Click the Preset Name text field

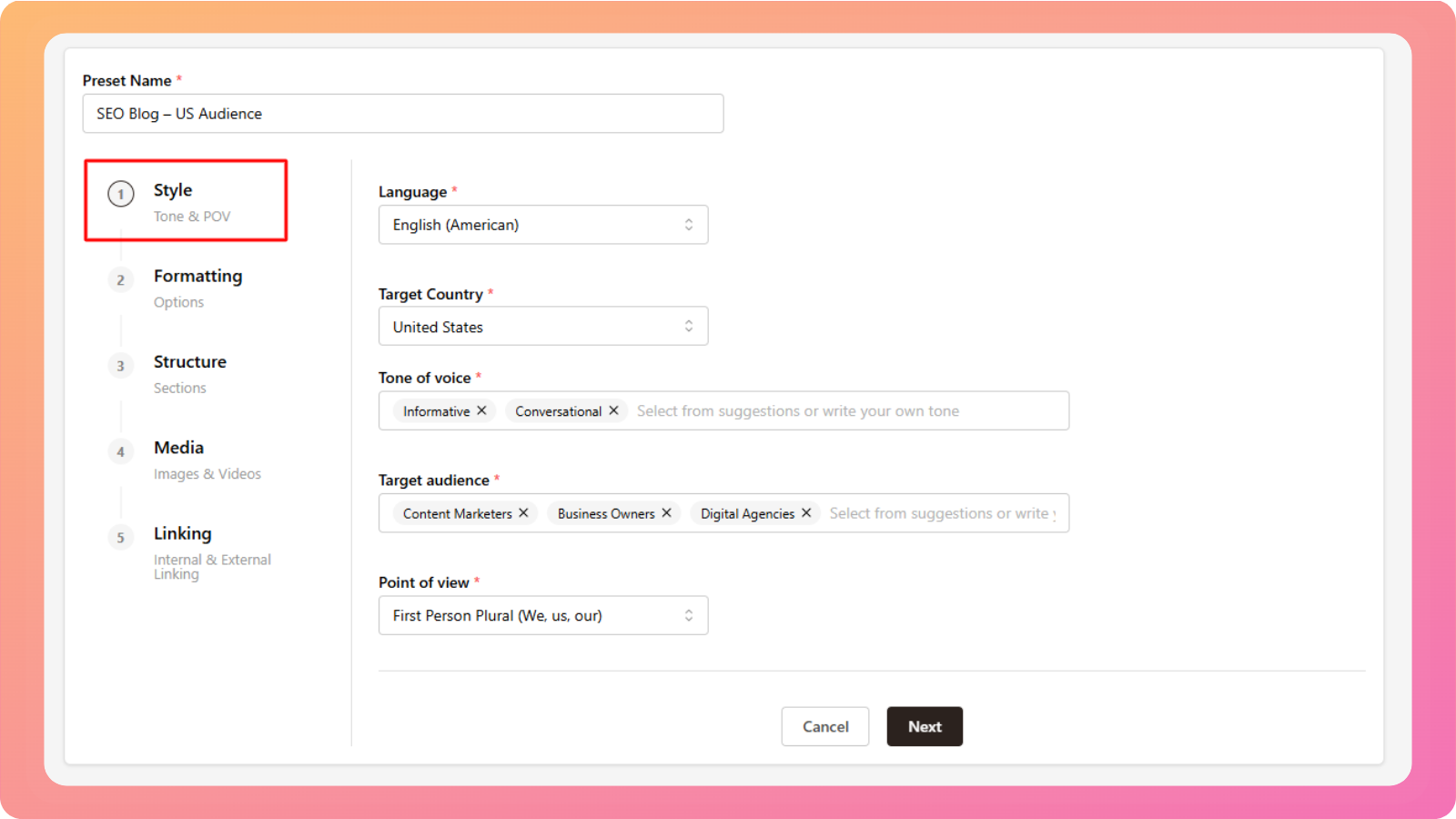pyautogui.click(x=402, y=114)
